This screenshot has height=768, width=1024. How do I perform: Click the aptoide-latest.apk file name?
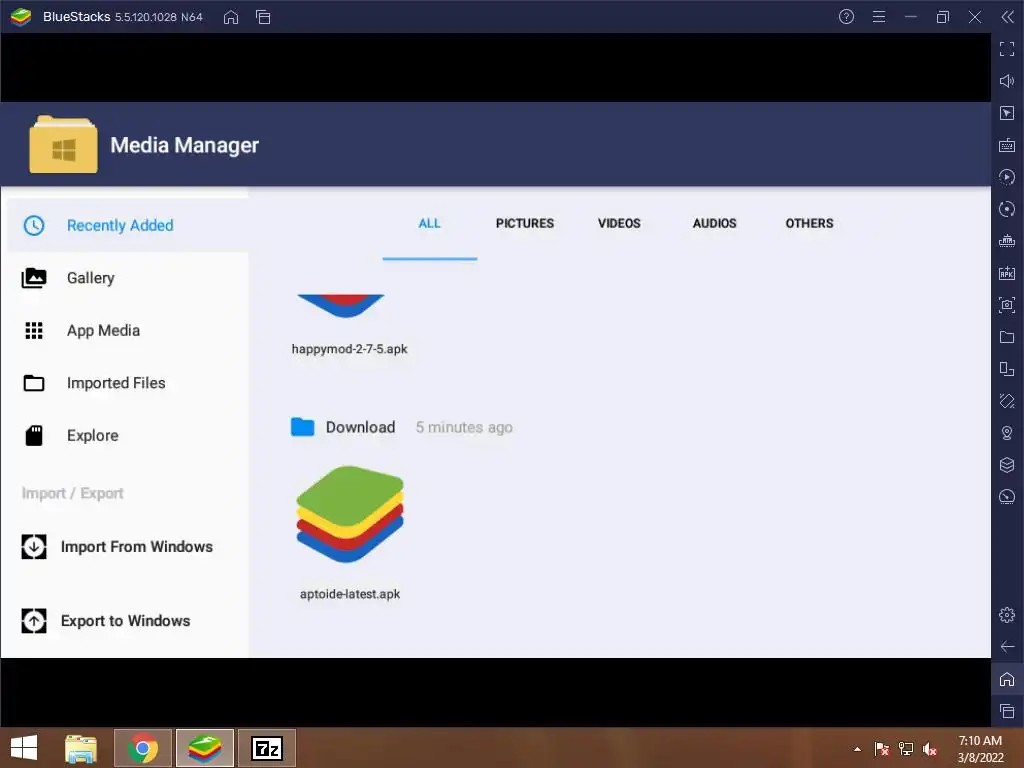click(349, 594)
